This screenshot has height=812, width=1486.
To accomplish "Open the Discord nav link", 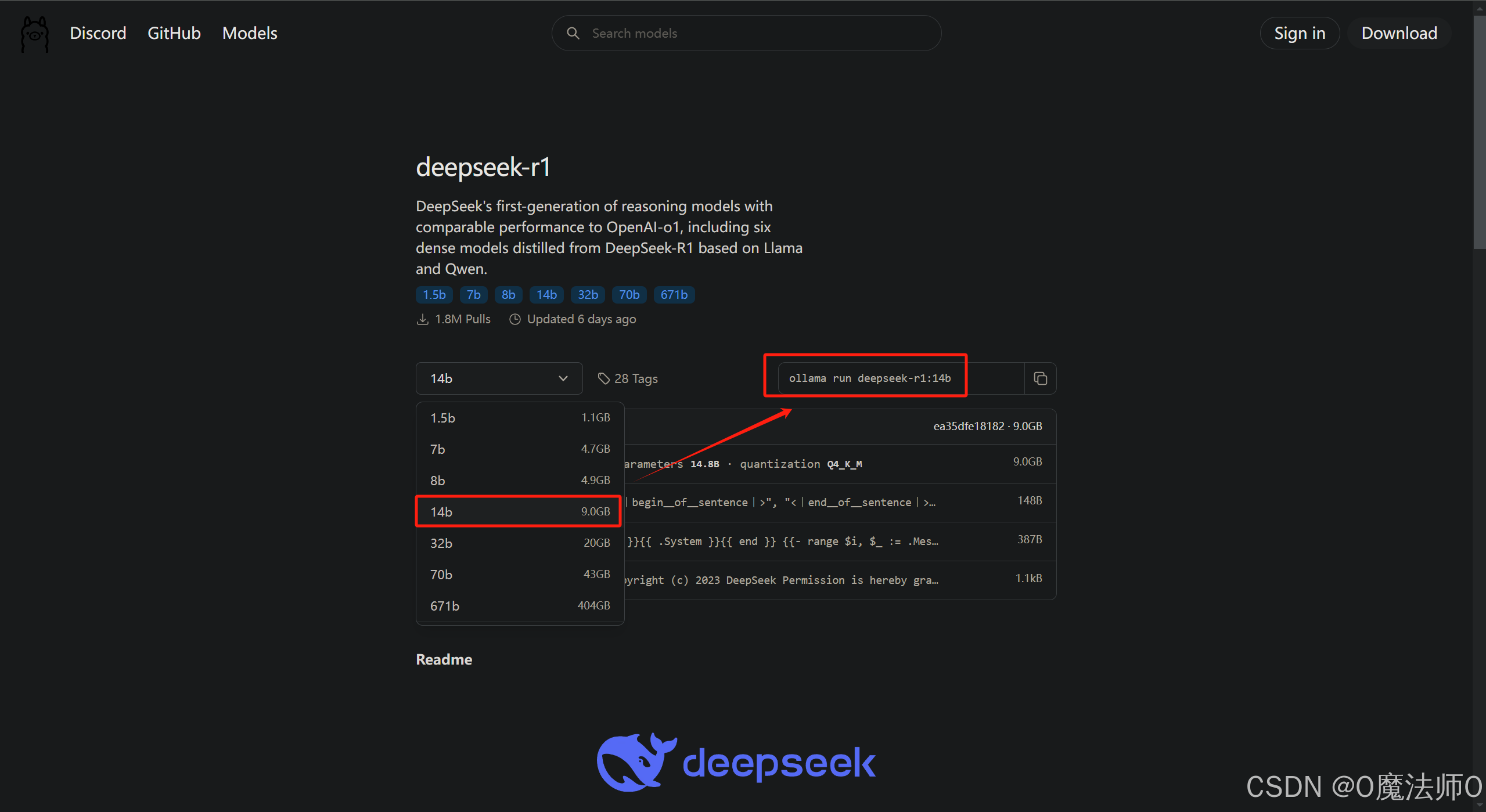I will (x=98, y=33).
